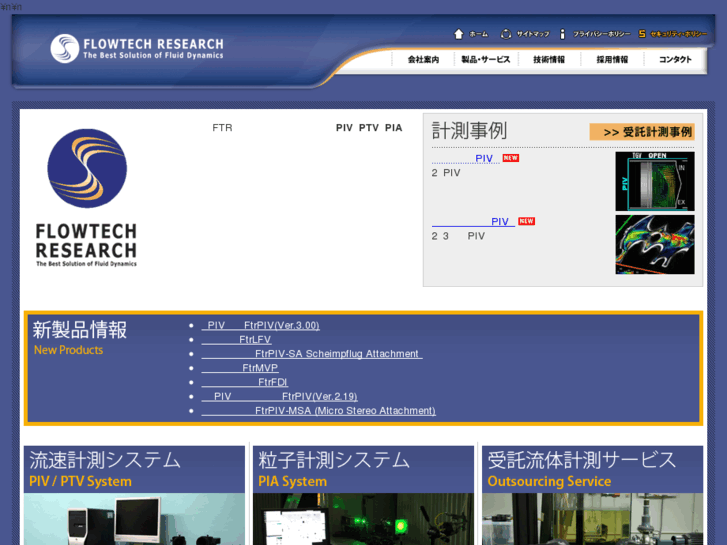Open the FtrMVP product link
Screen dimensions: 727x545
pos(240,368)
